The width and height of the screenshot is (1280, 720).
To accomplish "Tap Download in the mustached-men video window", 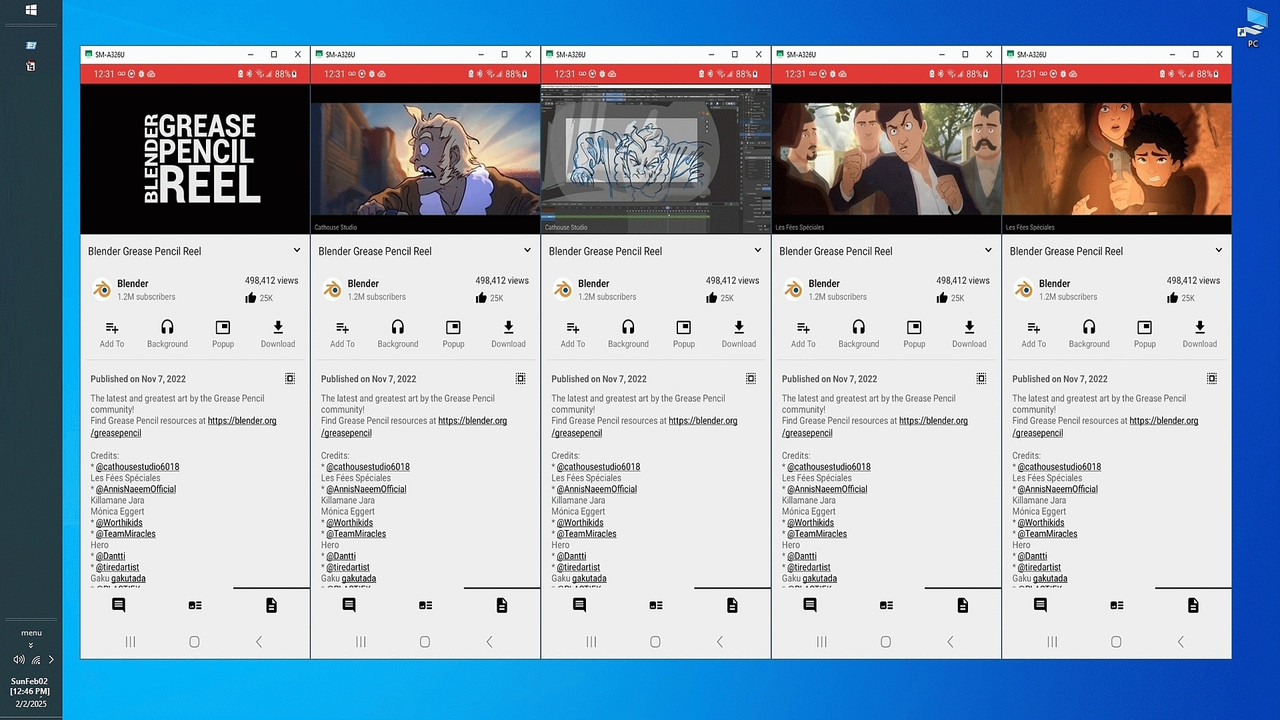I will coord(969,334).
